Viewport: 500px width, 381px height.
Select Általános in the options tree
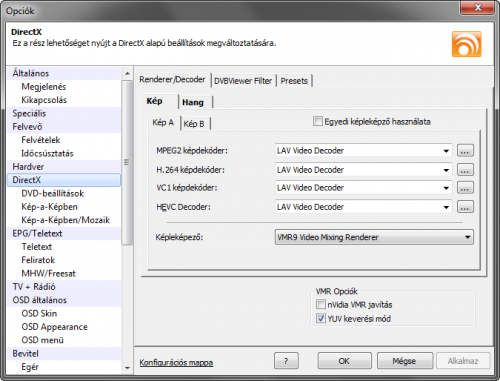(x=64, y=73)
